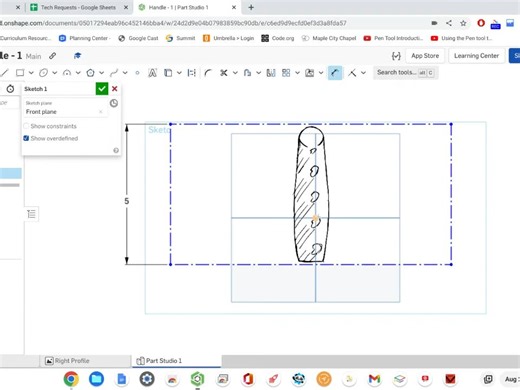520x390 pixels.
Task: Open the App Store button
Action: point(425,56)
